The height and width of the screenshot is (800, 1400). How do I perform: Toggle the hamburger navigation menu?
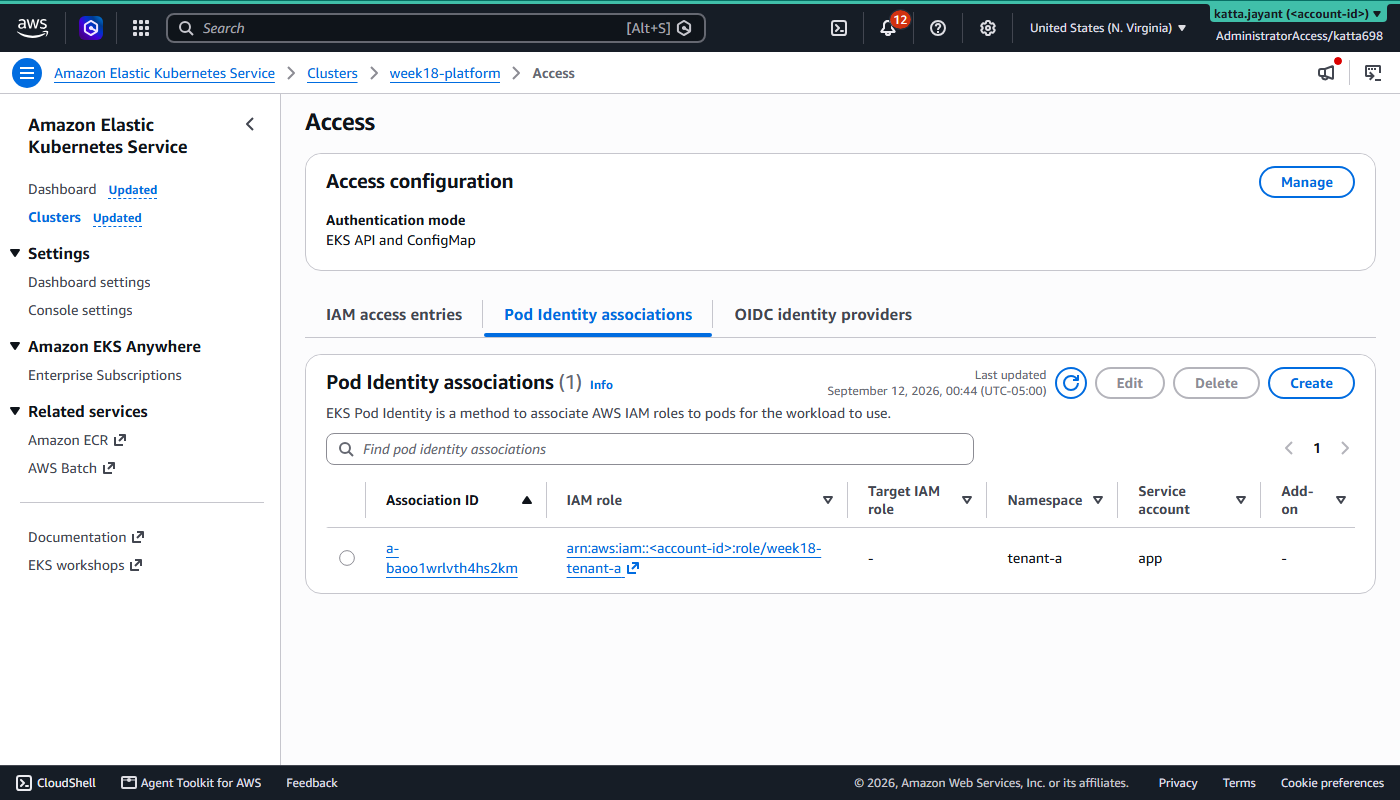click(27, 73)
